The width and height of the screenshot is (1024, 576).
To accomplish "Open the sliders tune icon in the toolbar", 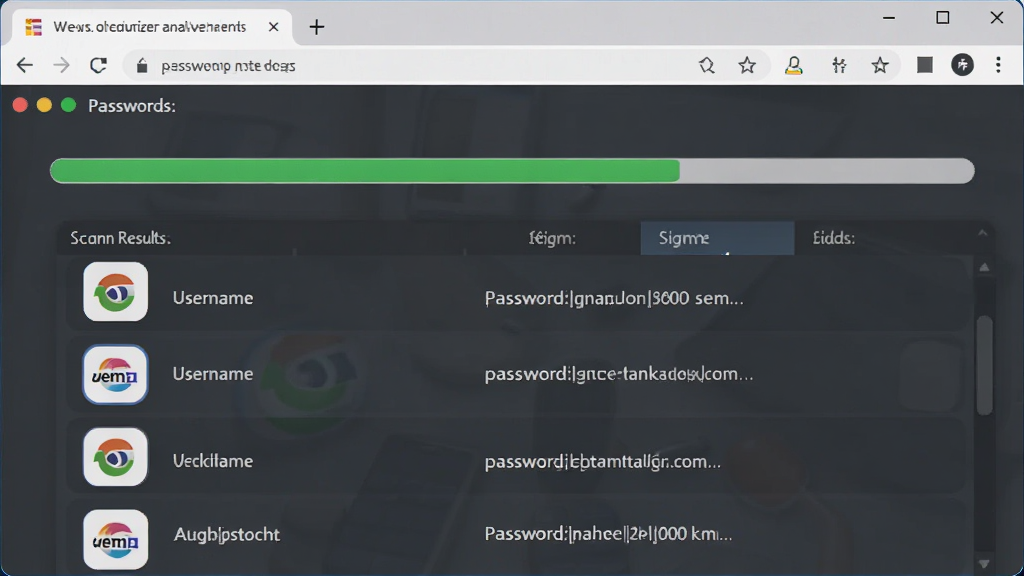I will click(x=839, y=65).
